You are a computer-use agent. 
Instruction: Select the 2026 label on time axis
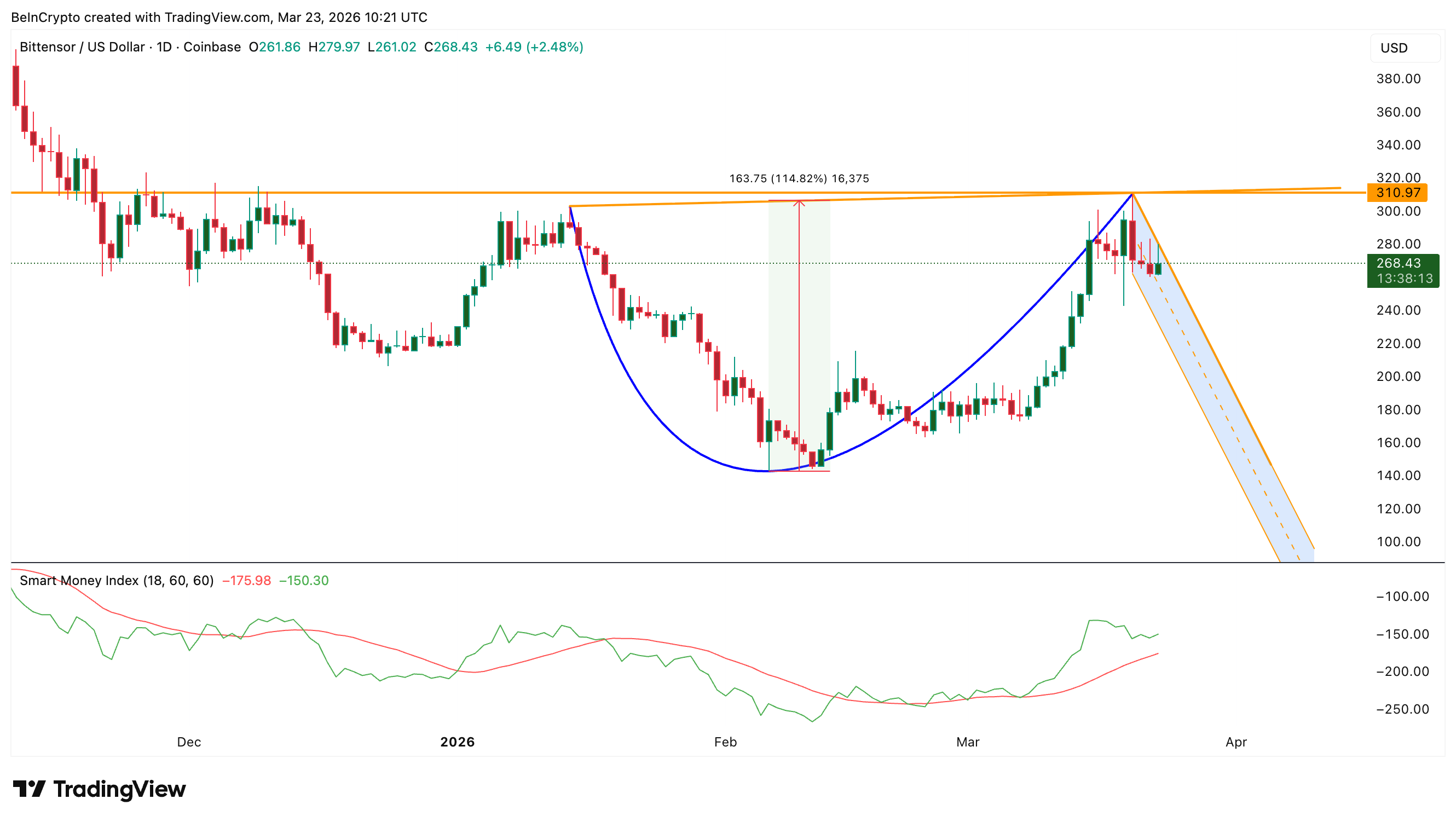point(458,742)
